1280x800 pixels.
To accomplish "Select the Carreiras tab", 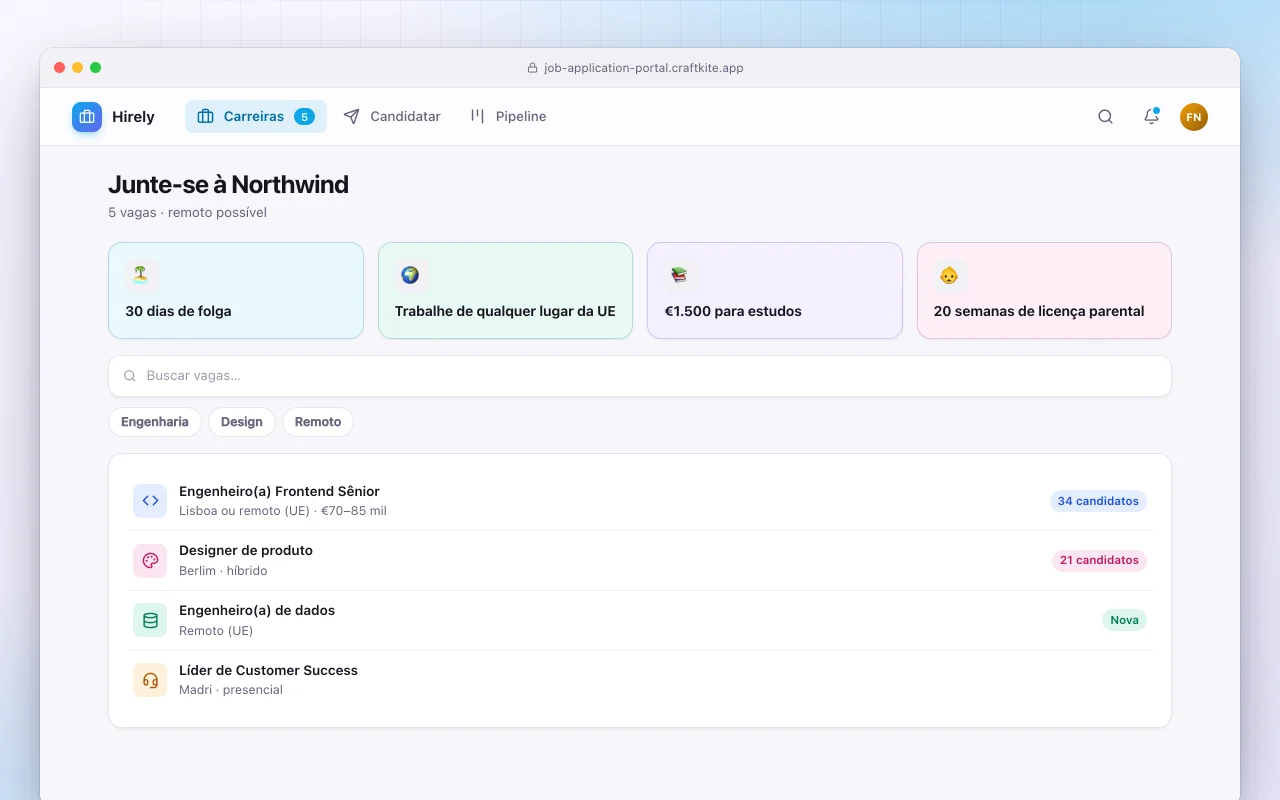I will coord(256,117).
